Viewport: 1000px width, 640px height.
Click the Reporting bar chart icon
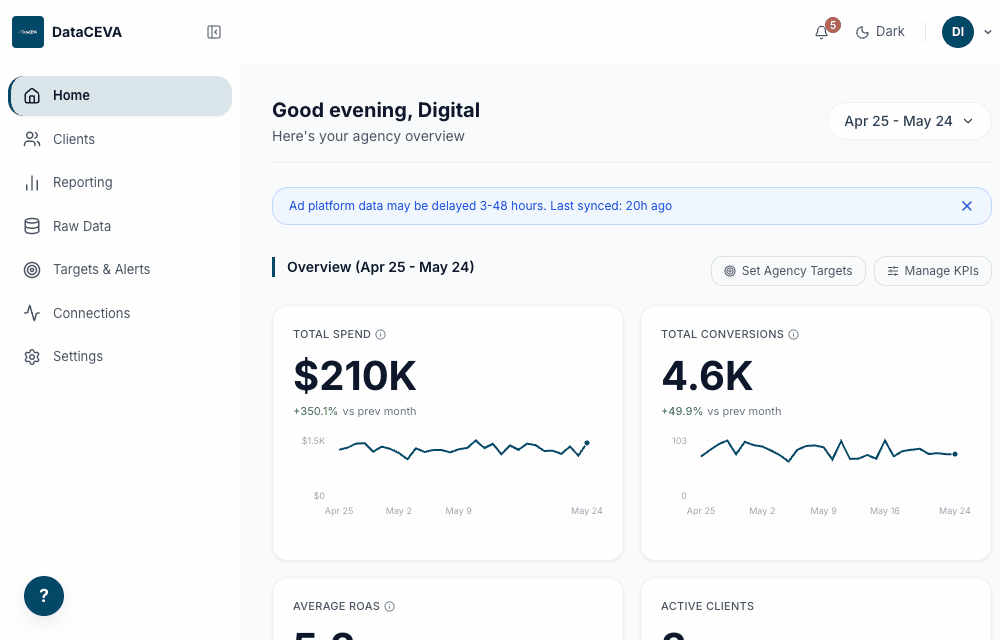click(32, 183)
